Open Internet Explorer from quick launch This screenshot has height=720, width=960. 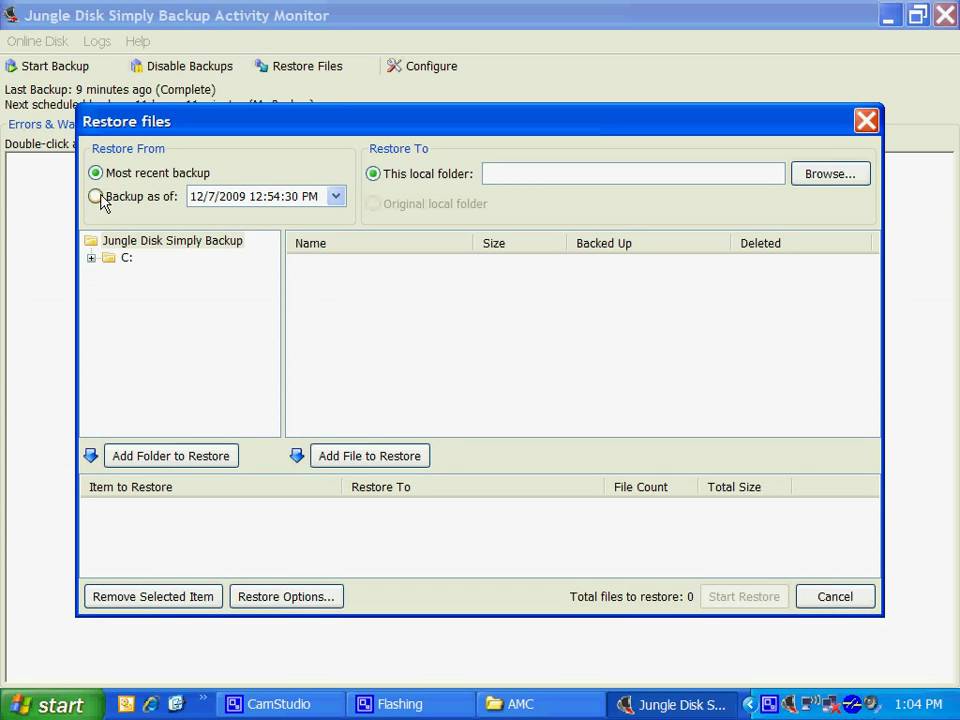pyautogui.click(x=151, y=704)
